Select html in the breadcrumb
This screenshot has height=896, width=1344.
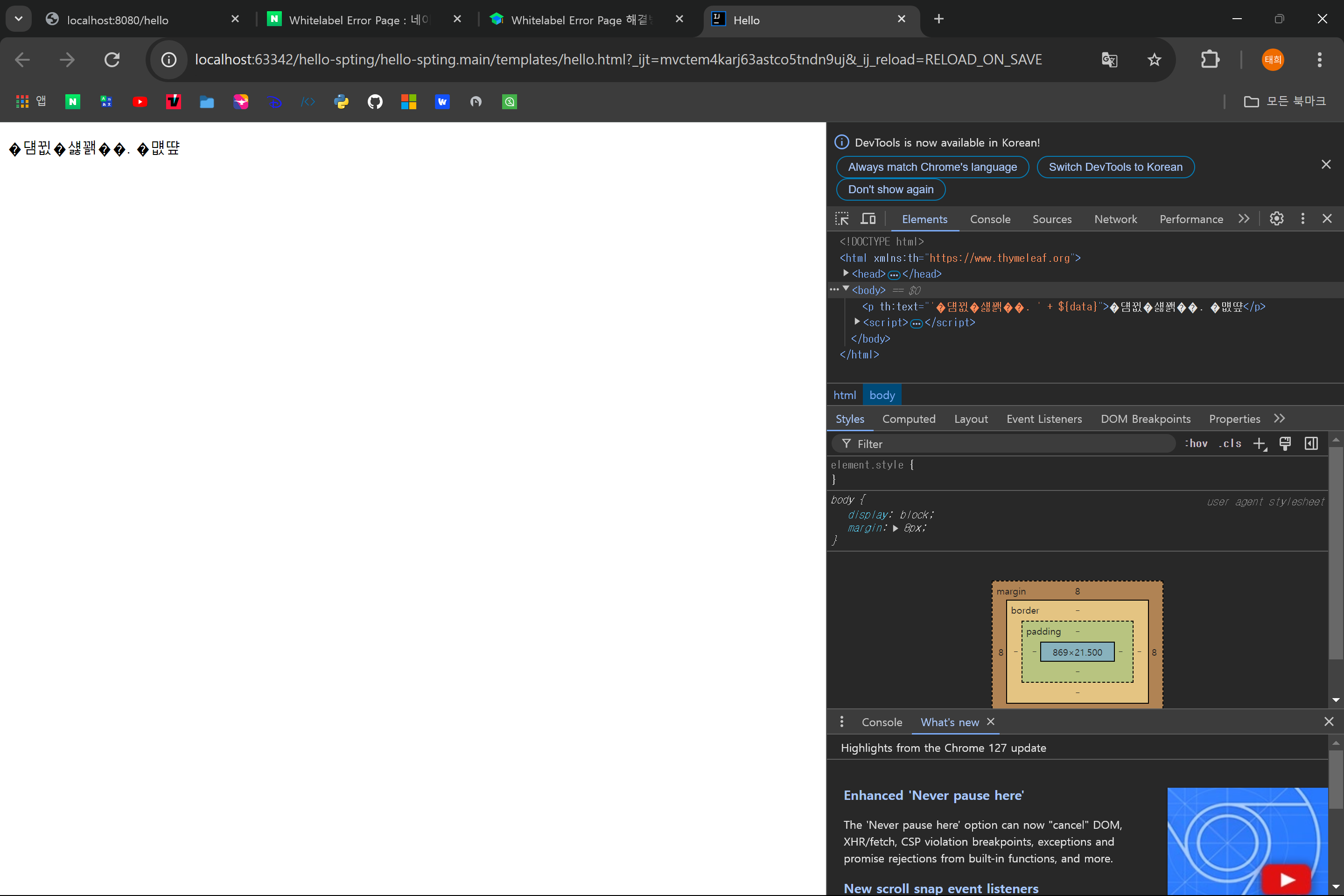[x=845, y=395]
